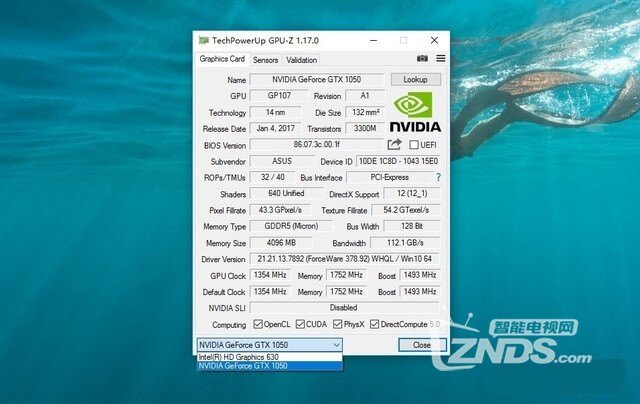Click the BIOS share/export arrow icon
Screen dimensions: 640x404
click(394, 145)
